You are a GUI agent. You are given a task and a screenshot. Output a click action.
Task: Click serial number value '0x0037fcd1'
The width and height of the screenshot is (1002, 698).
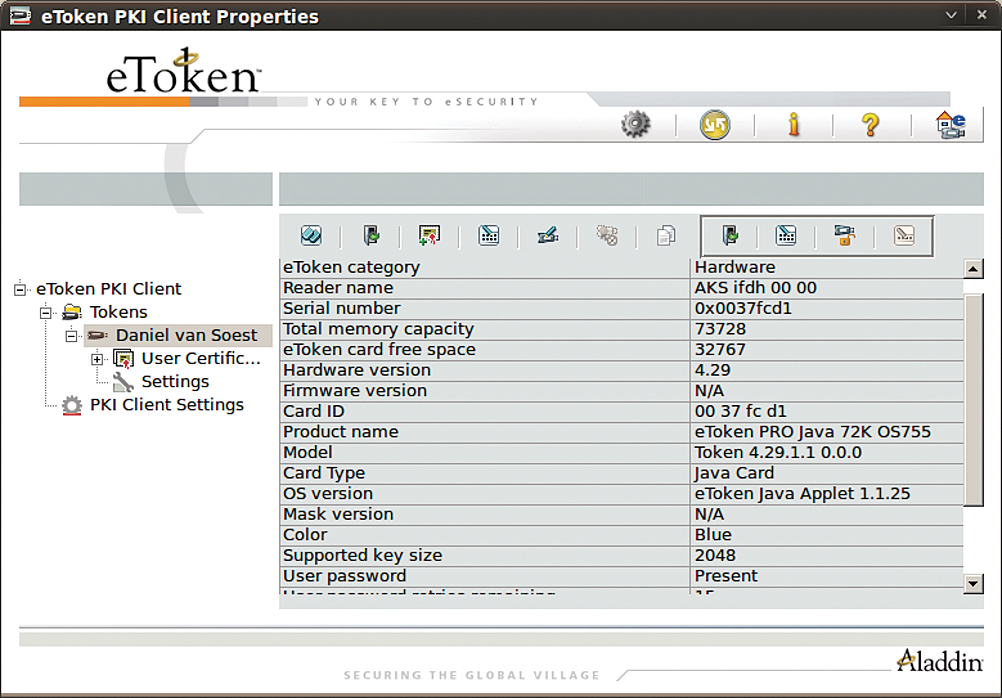pos(743,308)
